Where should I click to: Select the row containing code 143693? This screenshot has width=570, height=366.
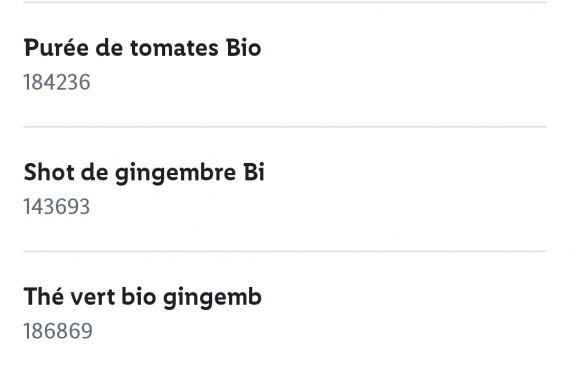pyautogui.click(x=285, y=189)
